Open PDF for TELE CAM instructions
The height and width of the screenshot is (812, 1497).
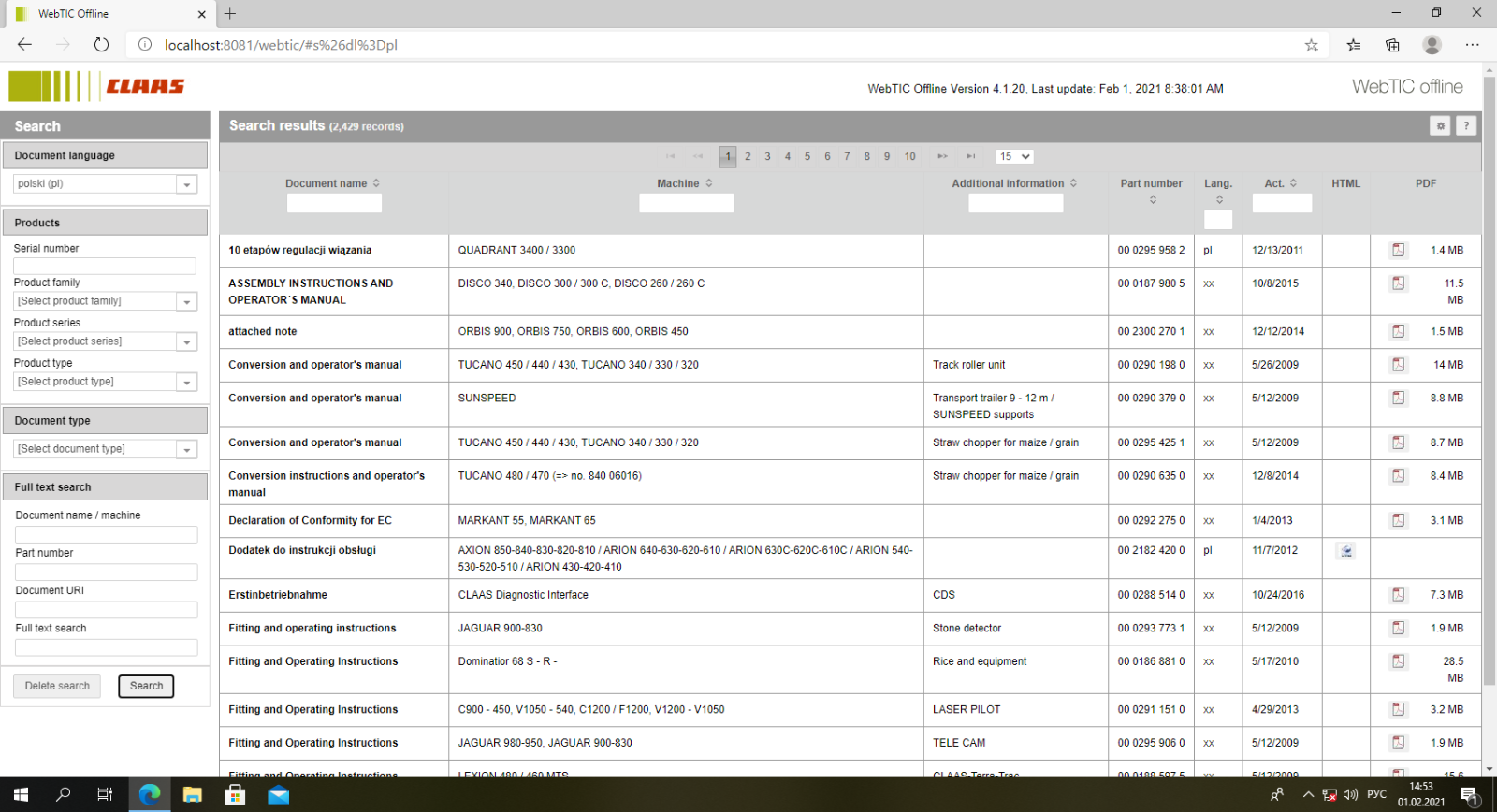(1398, 743)
